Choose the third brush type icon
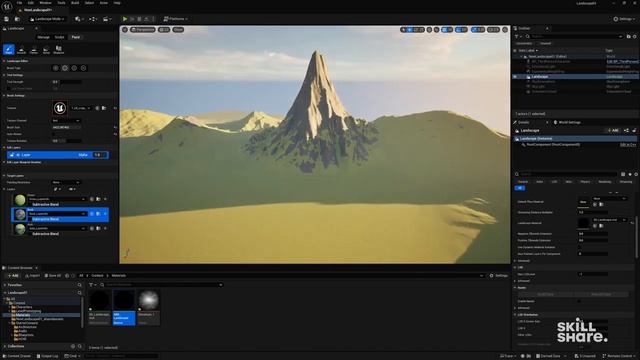Viewport: 640px width, 360px height. pyautogui.click(x=74, y=68)
